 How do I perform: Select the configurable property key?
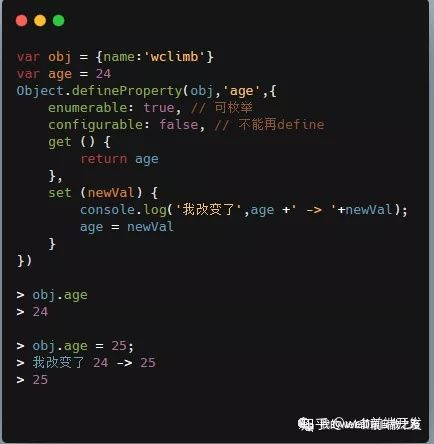click(96, 125)
